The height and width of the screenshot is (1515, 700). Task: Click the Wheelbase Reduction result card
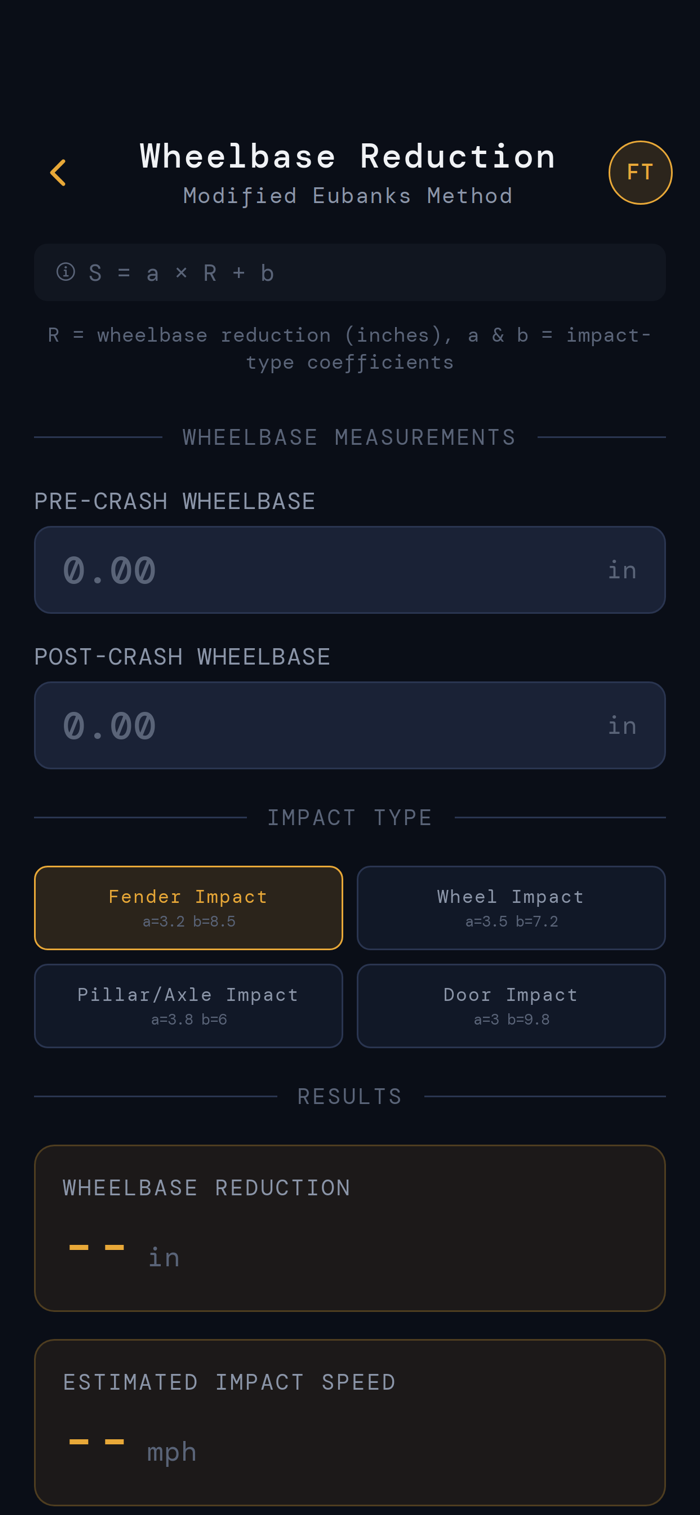[350, 1227]
